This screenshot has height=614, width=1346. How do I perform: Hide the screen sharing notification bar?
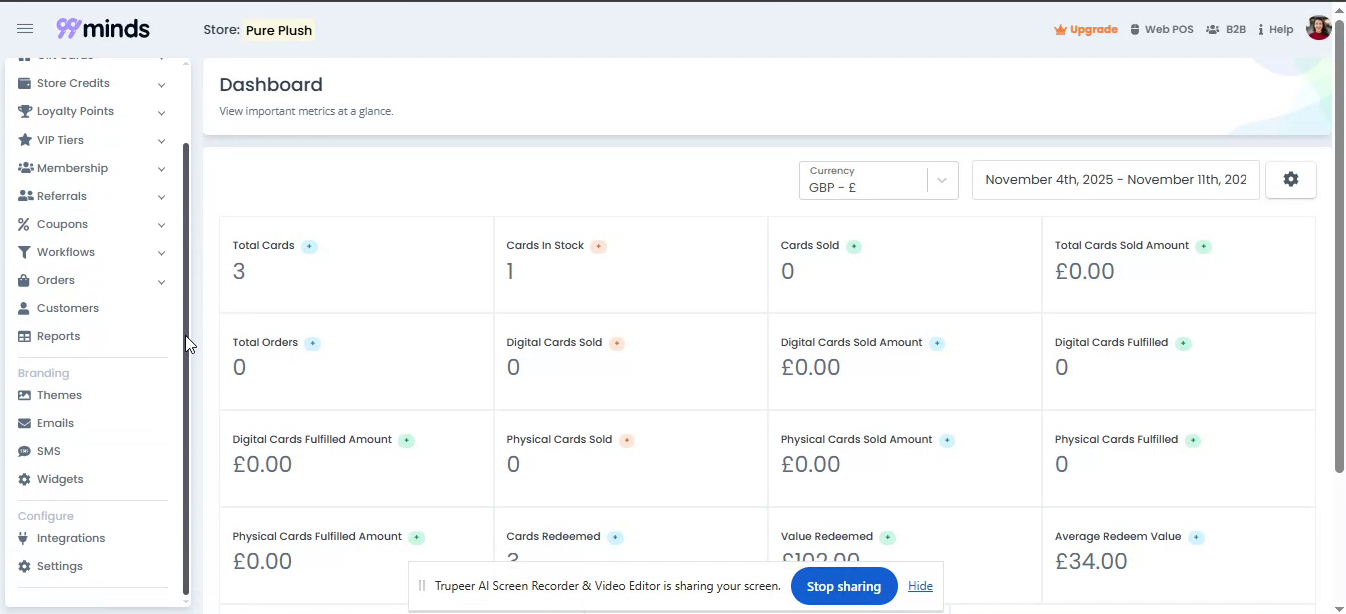pyautogui.click(x=920, y=586)
